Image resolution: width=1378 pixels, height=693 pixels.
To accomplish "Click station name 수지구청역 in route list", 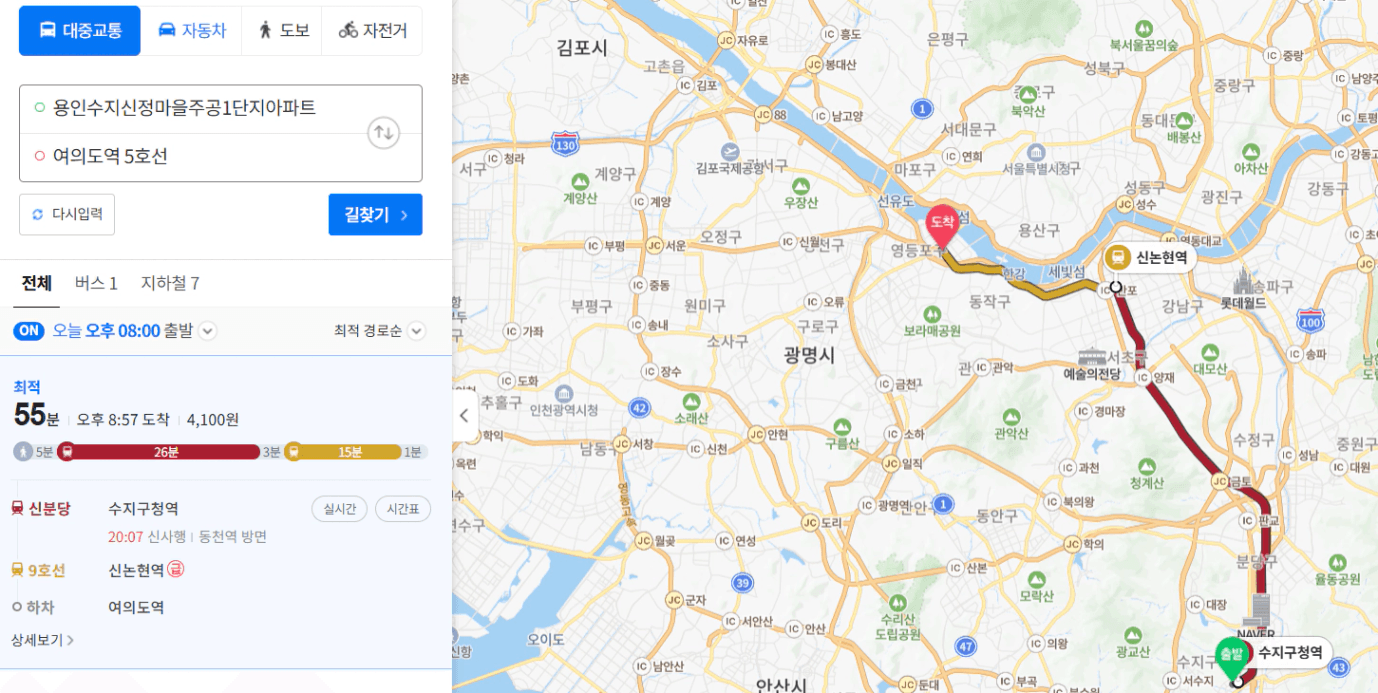I will click(x=143, y=509).
